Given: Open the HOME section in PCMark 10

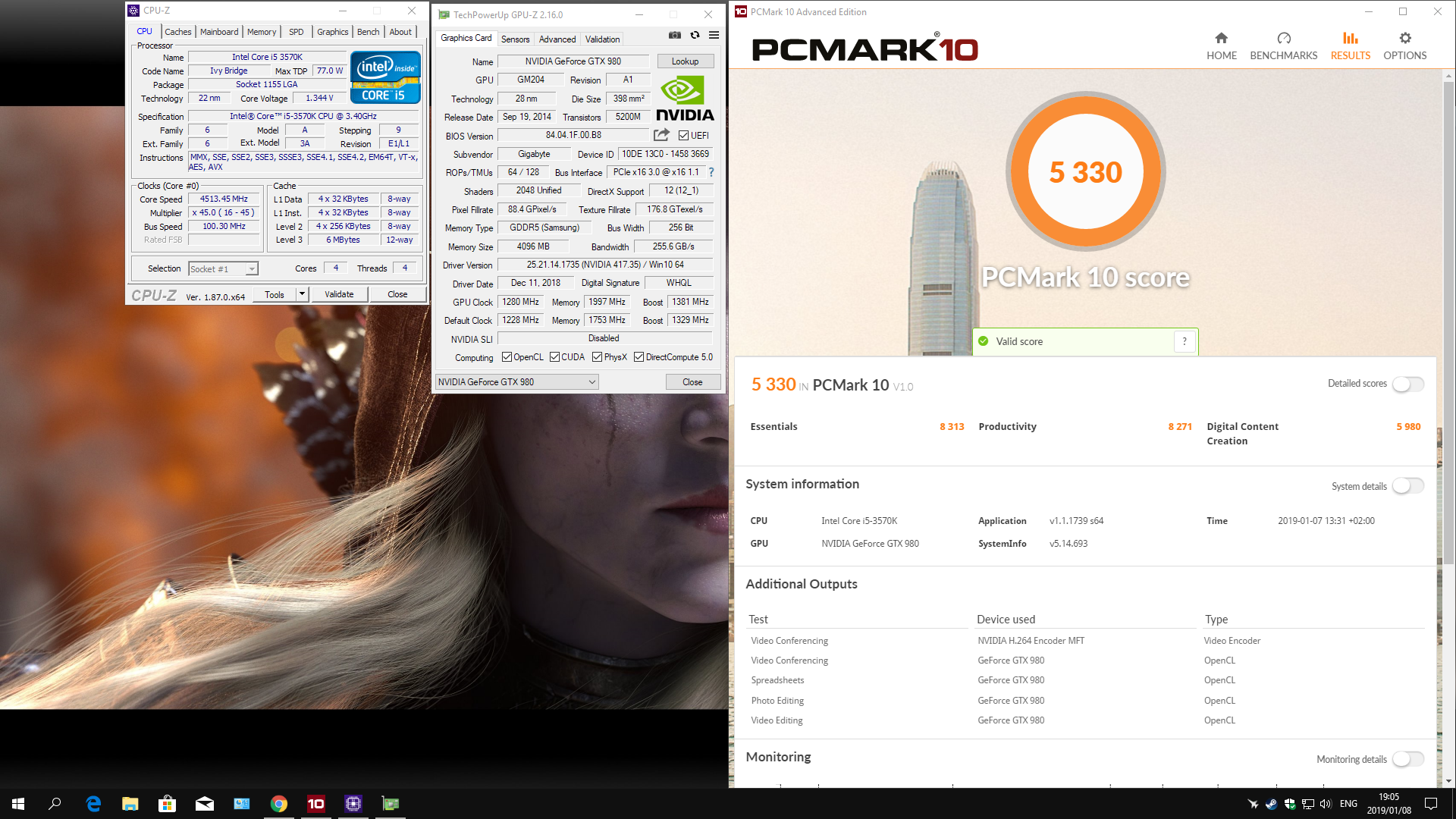Looking at the screenshot, I should pos(1221,46).
